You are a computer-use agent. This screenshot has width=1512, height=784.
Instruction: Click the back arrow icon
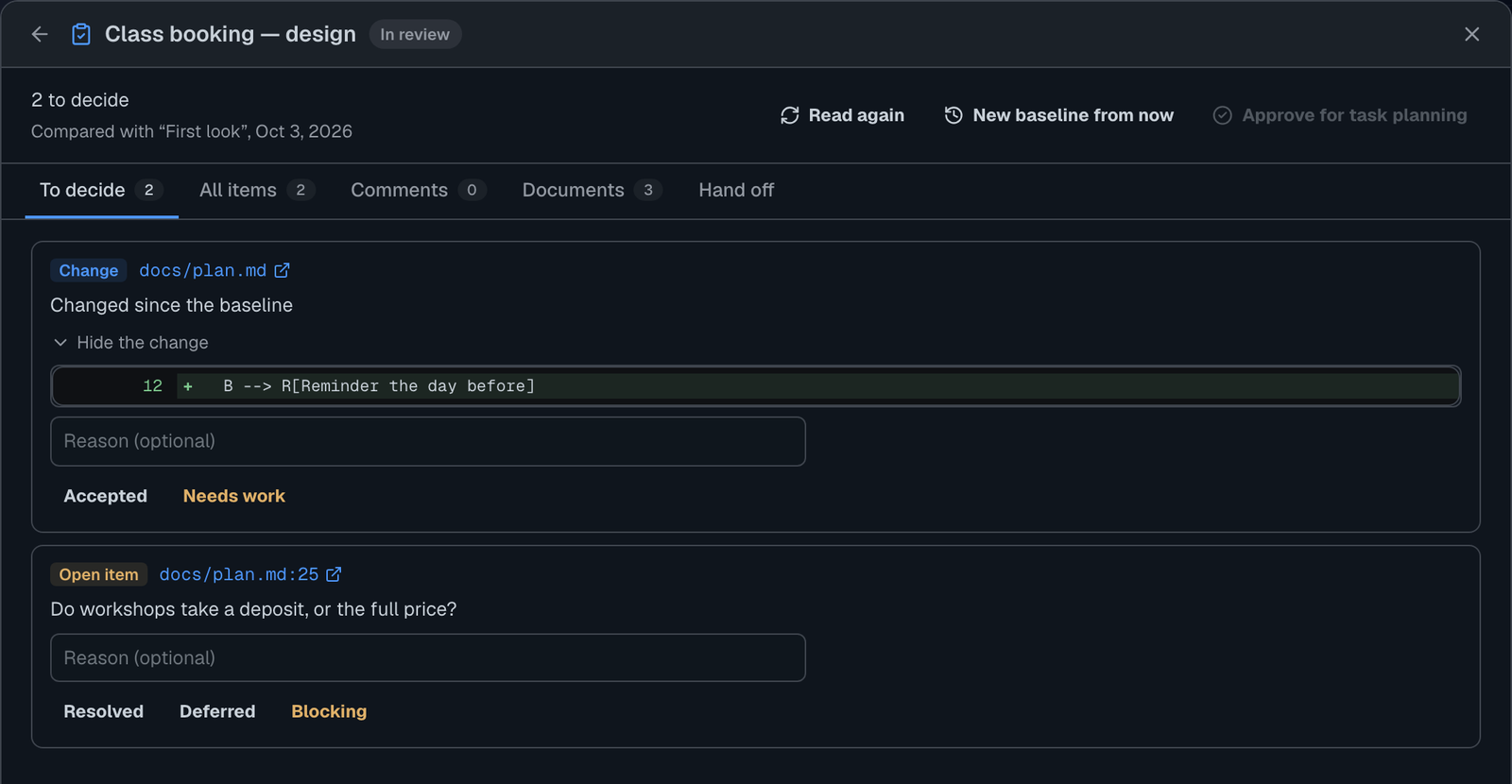(x=40, y=34)
